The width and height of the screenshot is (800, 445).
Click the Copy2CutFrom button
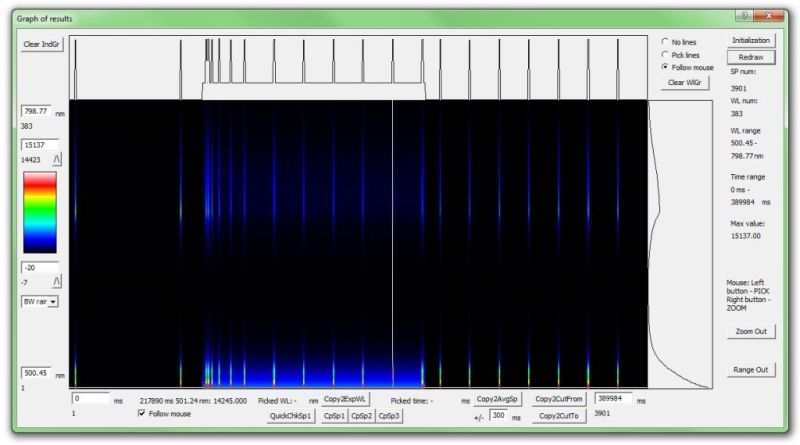click(x=559, y=399)
